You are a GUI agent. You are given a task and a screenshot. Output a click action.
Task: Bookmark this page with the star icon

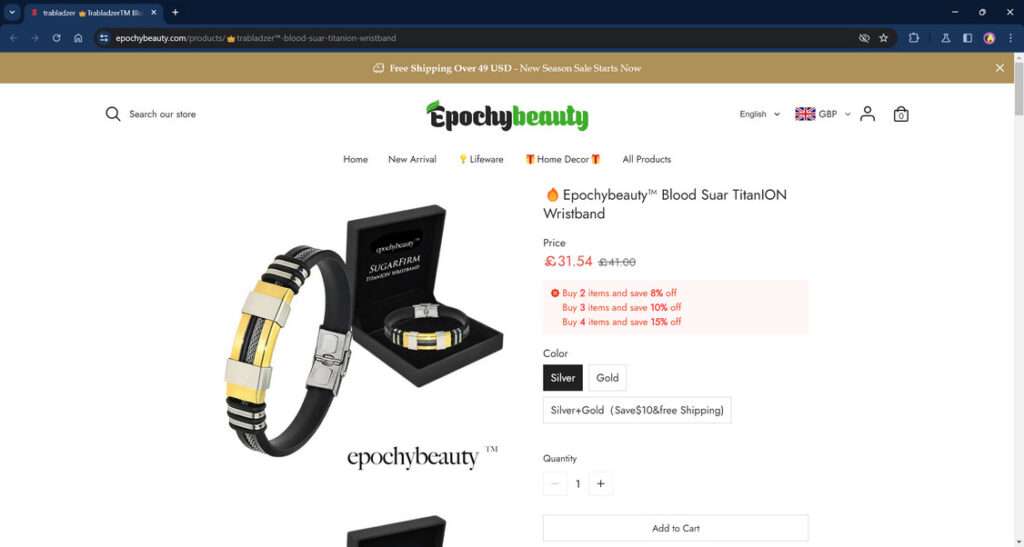pyautogui.click(x=884, y=38)
